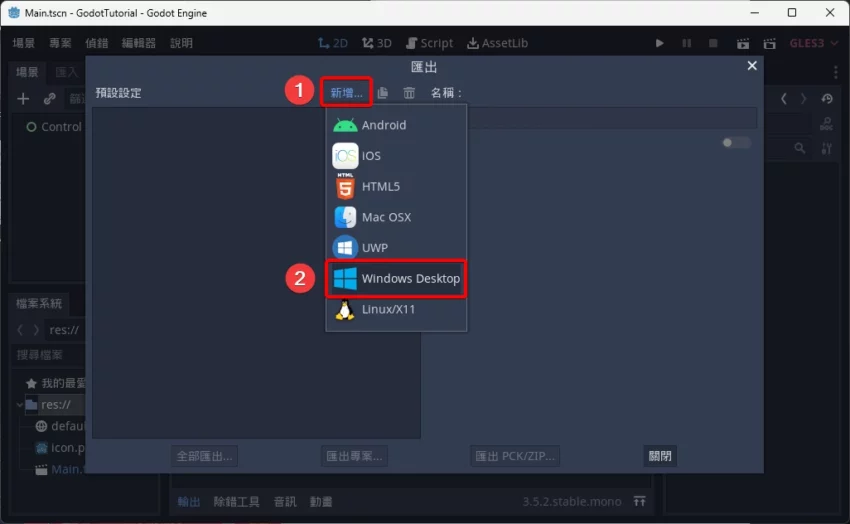This screenshot has width=850, height=524.
Task: Choose iOS from the platform list
Action: click(x=396, y=156)
